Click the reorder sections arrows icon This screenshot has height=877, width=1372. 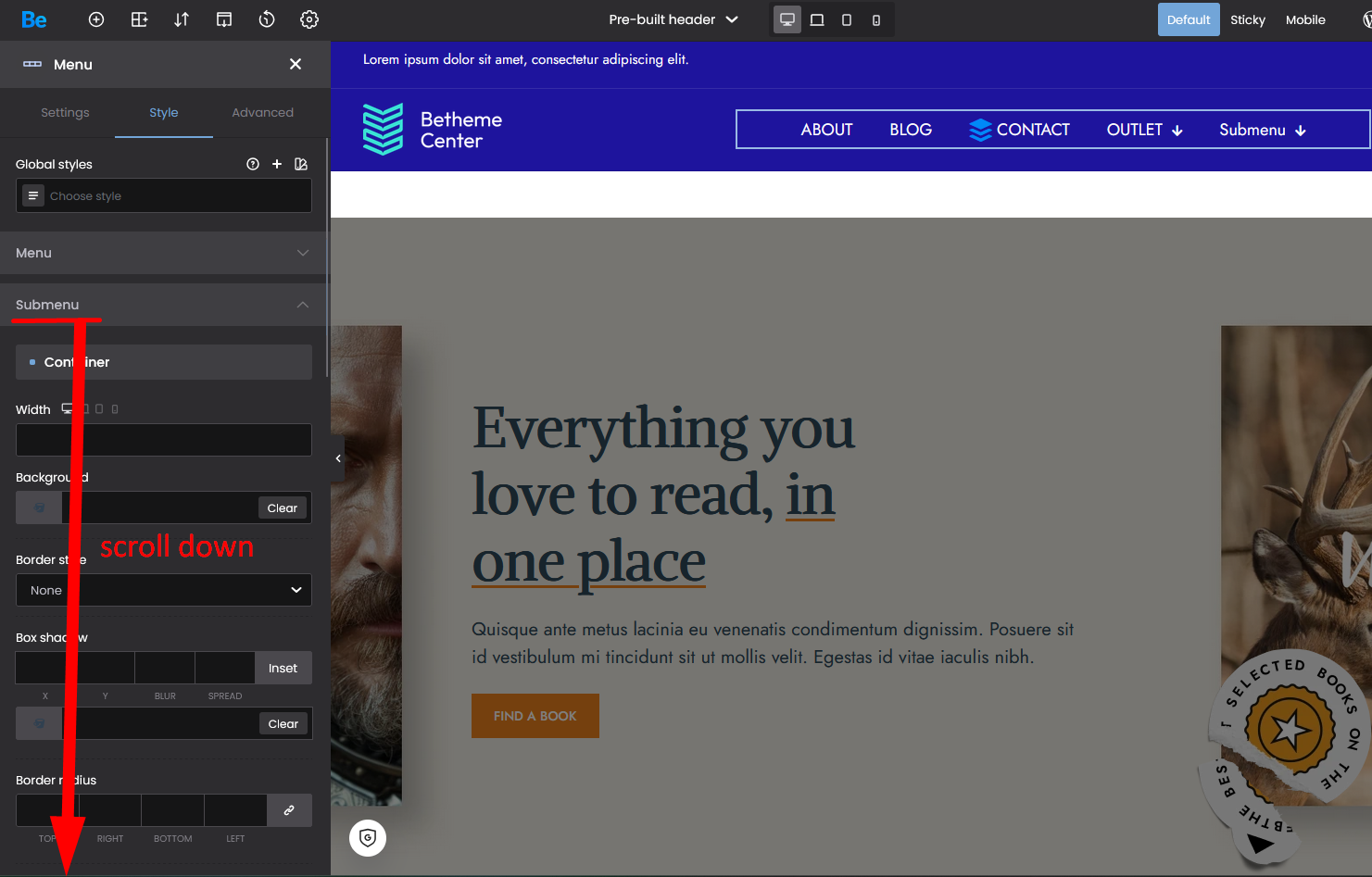[x=182, y=19]
